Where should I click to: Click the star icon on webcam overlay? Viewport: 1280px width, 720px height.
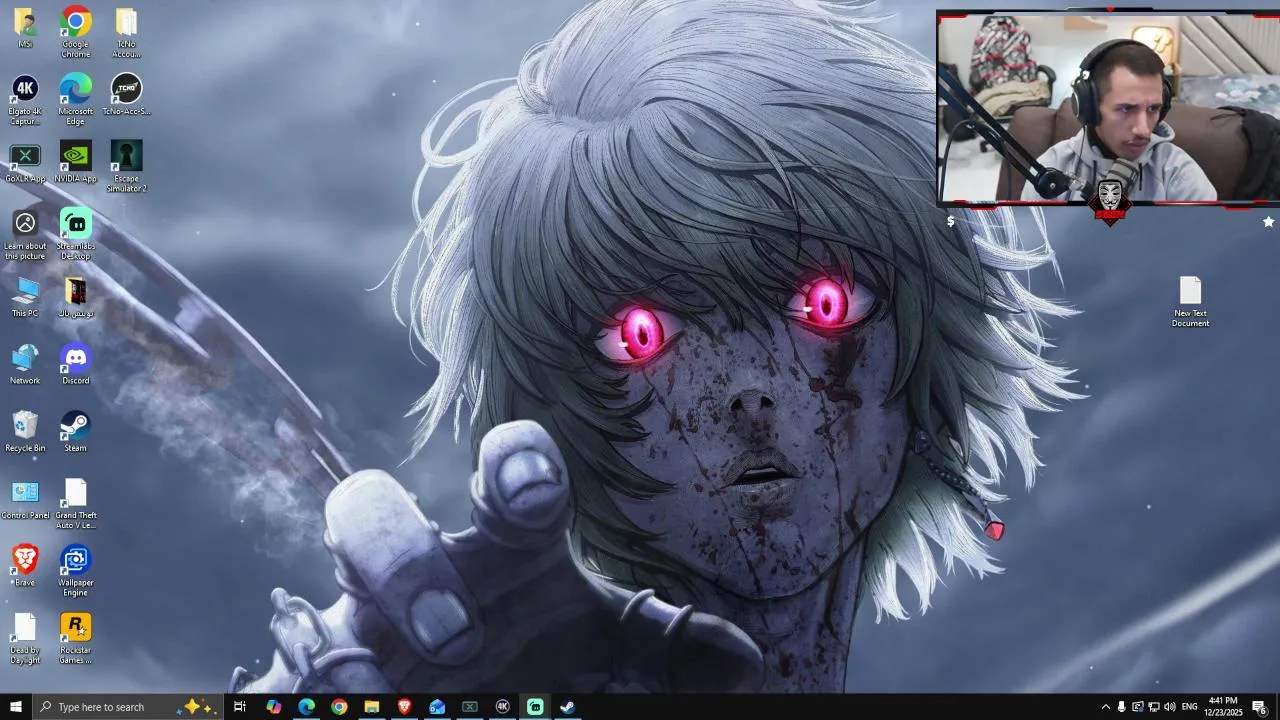pos(1268,222)
